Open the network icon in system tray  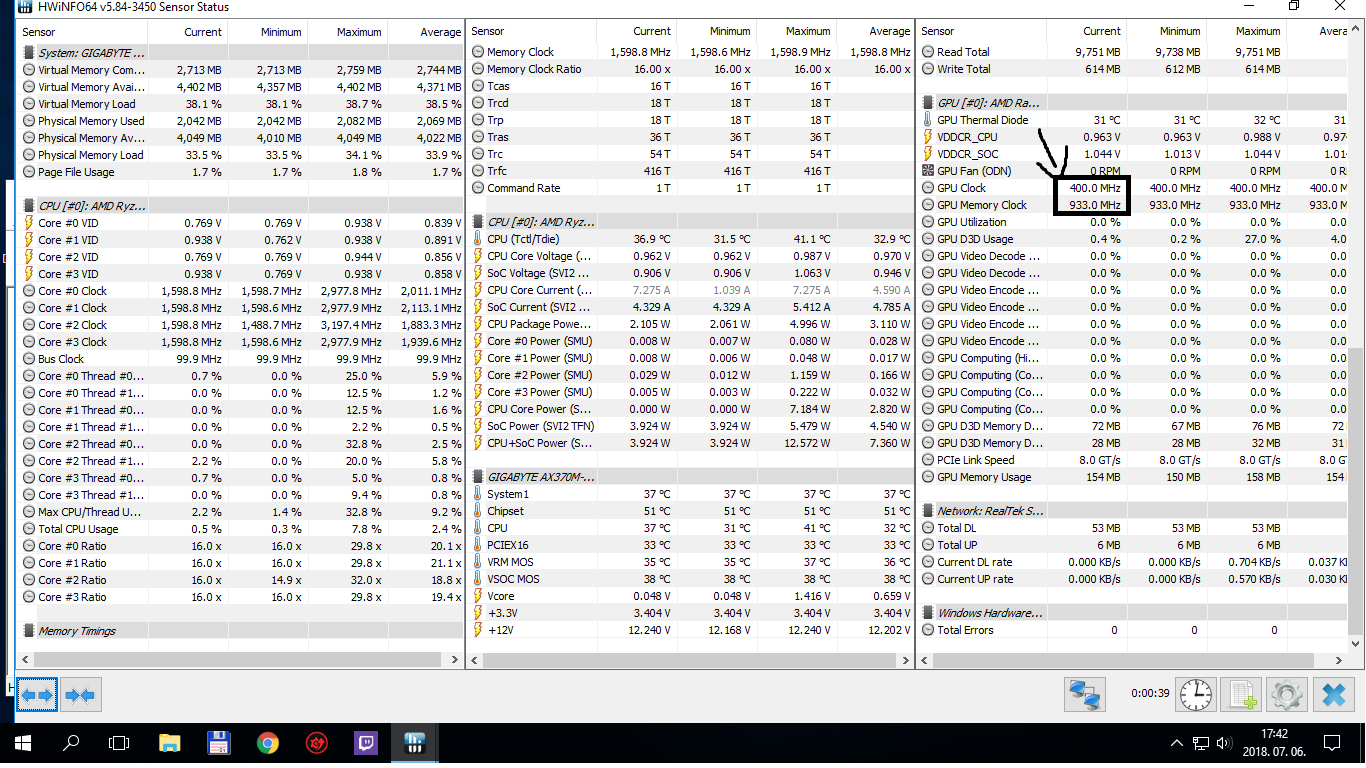[1201, 743]
